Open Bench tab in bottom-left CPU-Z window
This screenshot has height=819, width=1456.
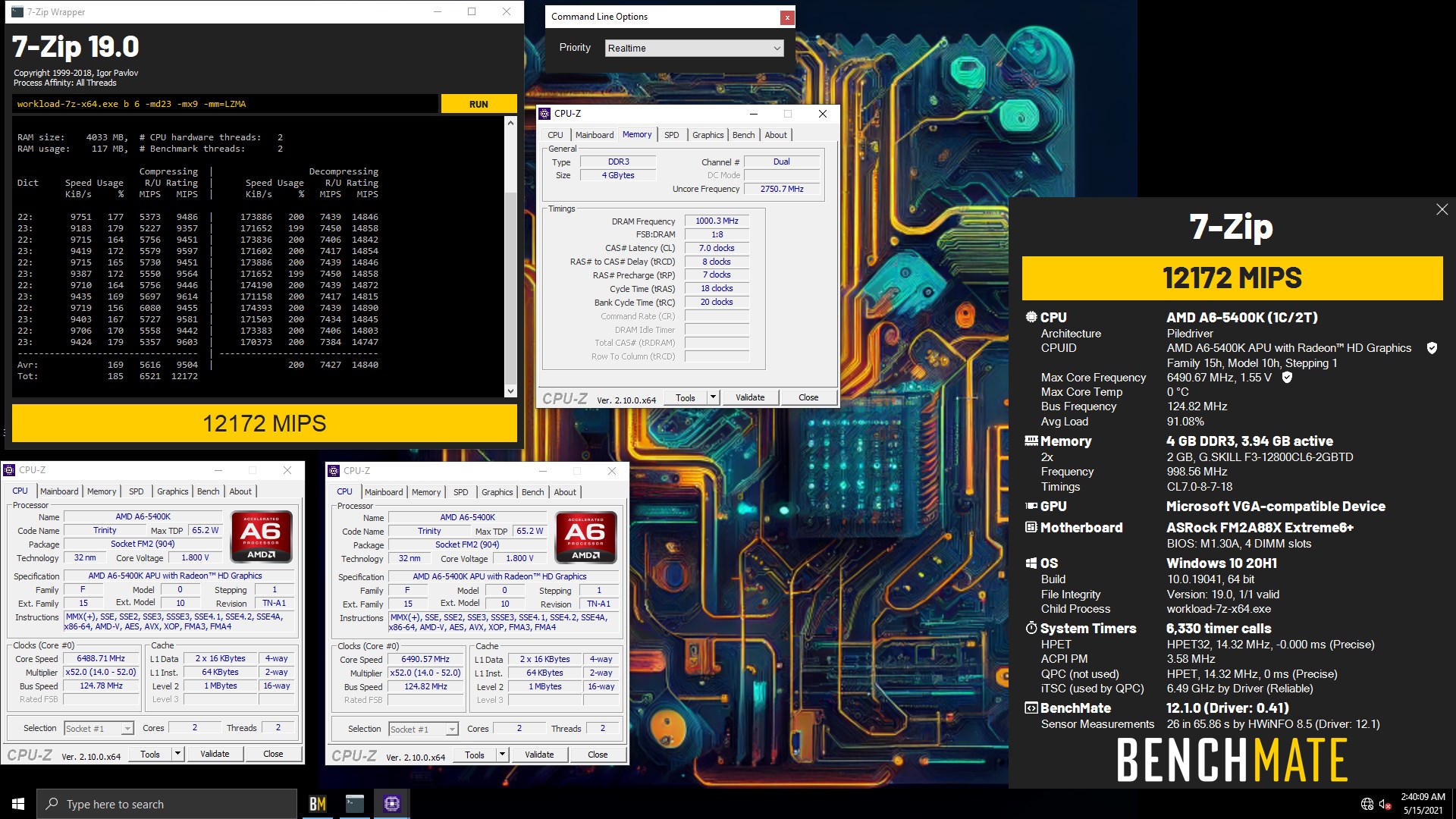coord(209,491)
